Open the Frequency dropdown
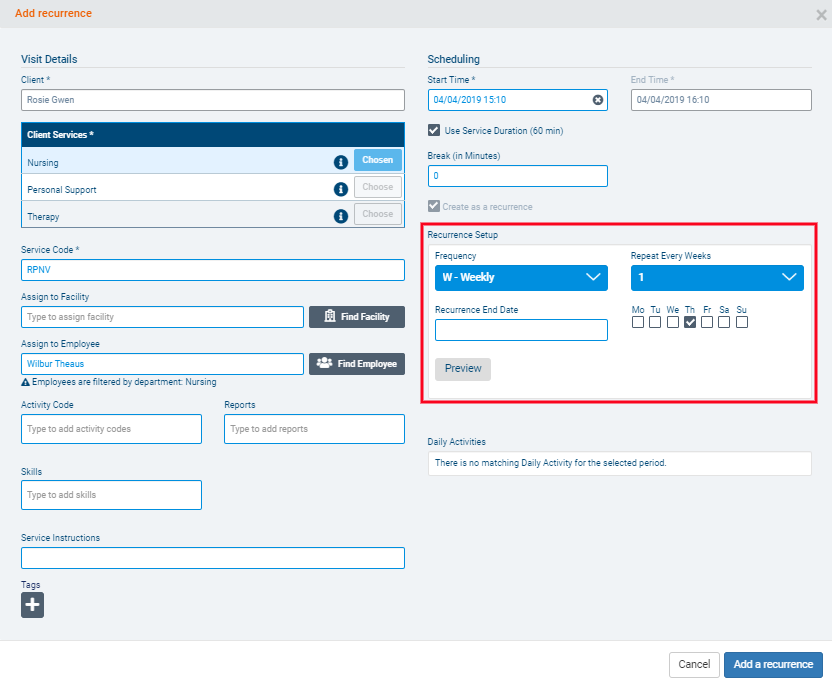 (x=521, y=278)
